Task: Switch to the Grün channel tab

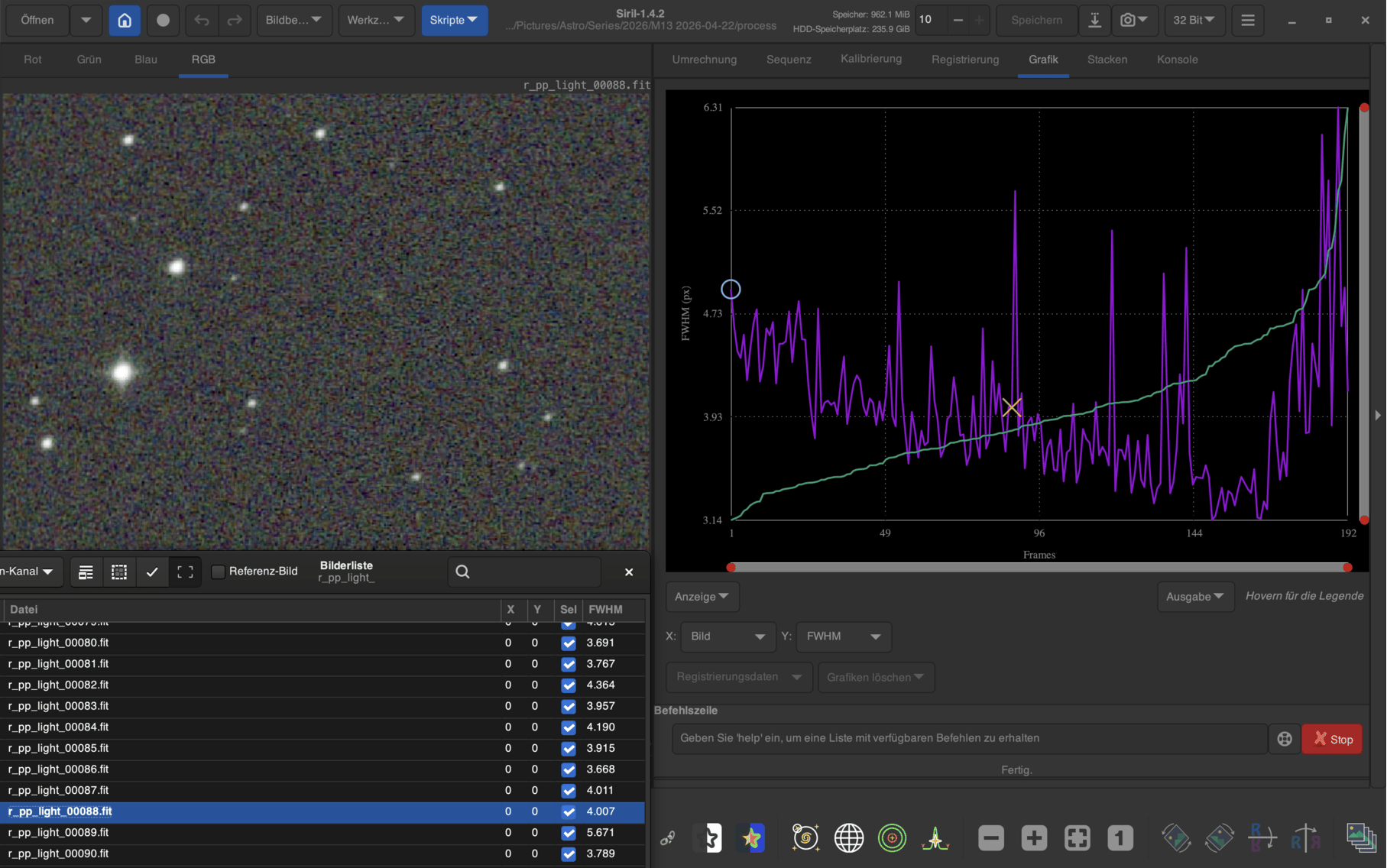Action: [89, 60]
